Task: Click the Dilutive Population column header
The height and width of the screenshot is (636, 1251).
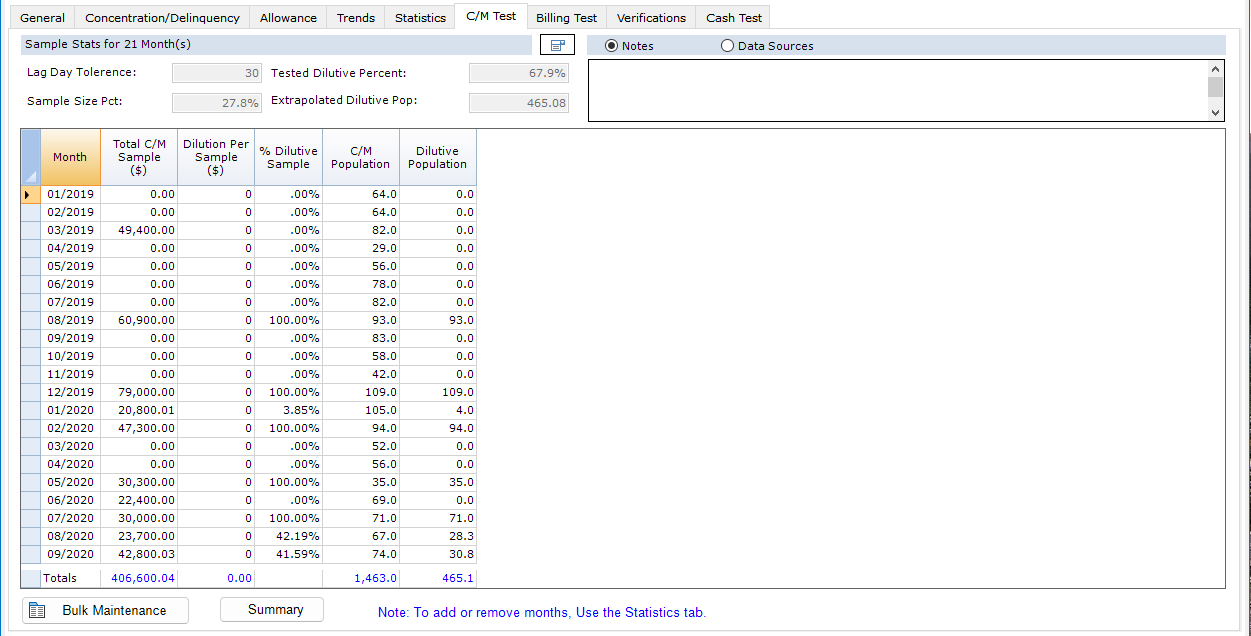Action: (x=437, y=157)
